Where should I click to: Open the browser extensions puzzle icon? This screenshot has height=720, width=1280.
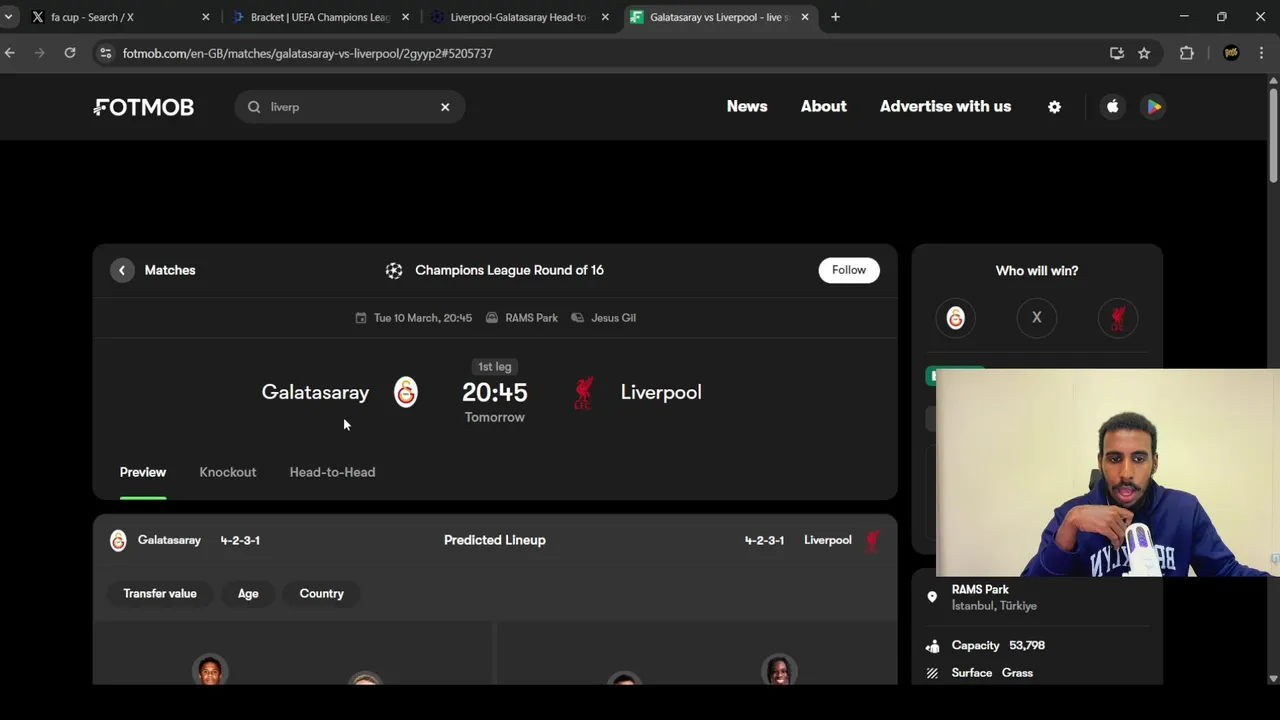pos(1187,53)
